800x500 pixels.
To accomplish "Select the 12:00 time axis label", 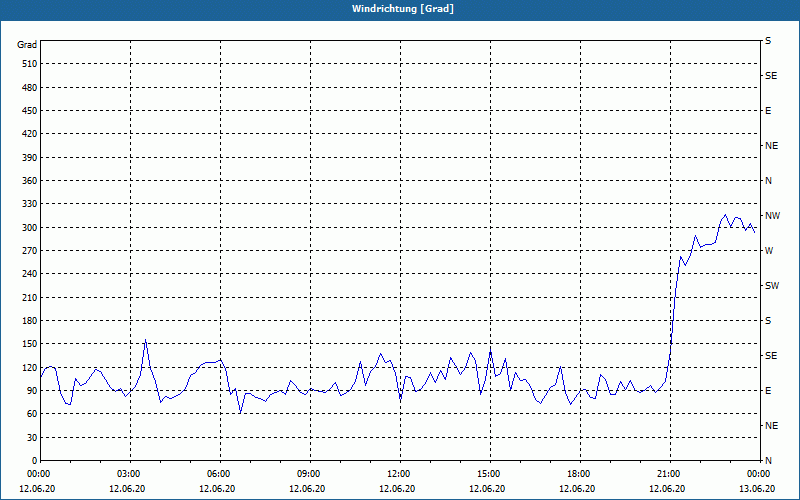I will (x=399, y=473).
